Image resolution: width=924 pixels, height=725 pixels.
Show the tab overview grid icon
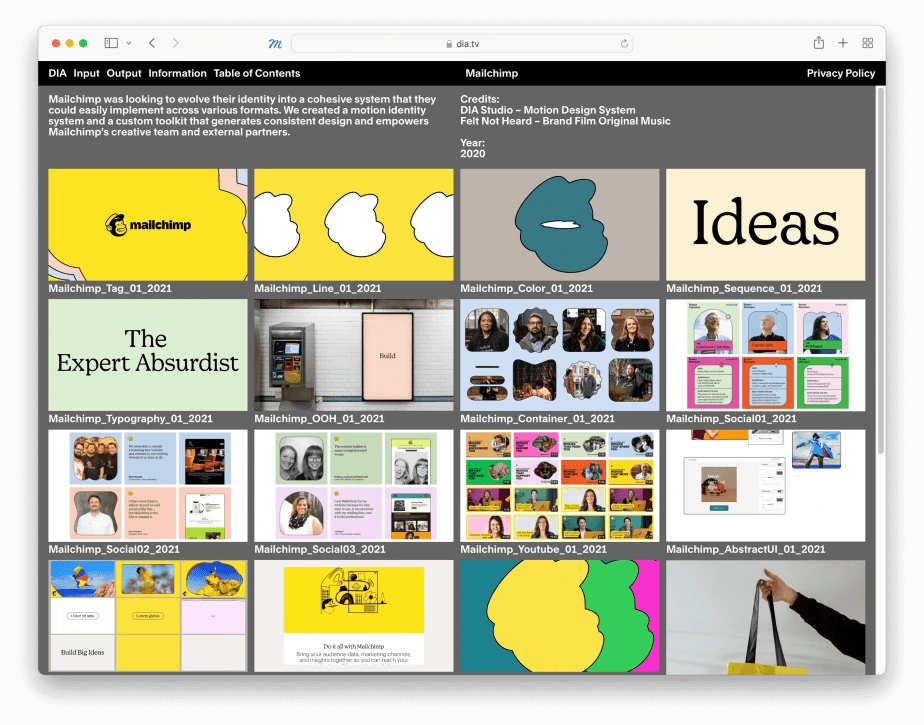click(867, 43)
